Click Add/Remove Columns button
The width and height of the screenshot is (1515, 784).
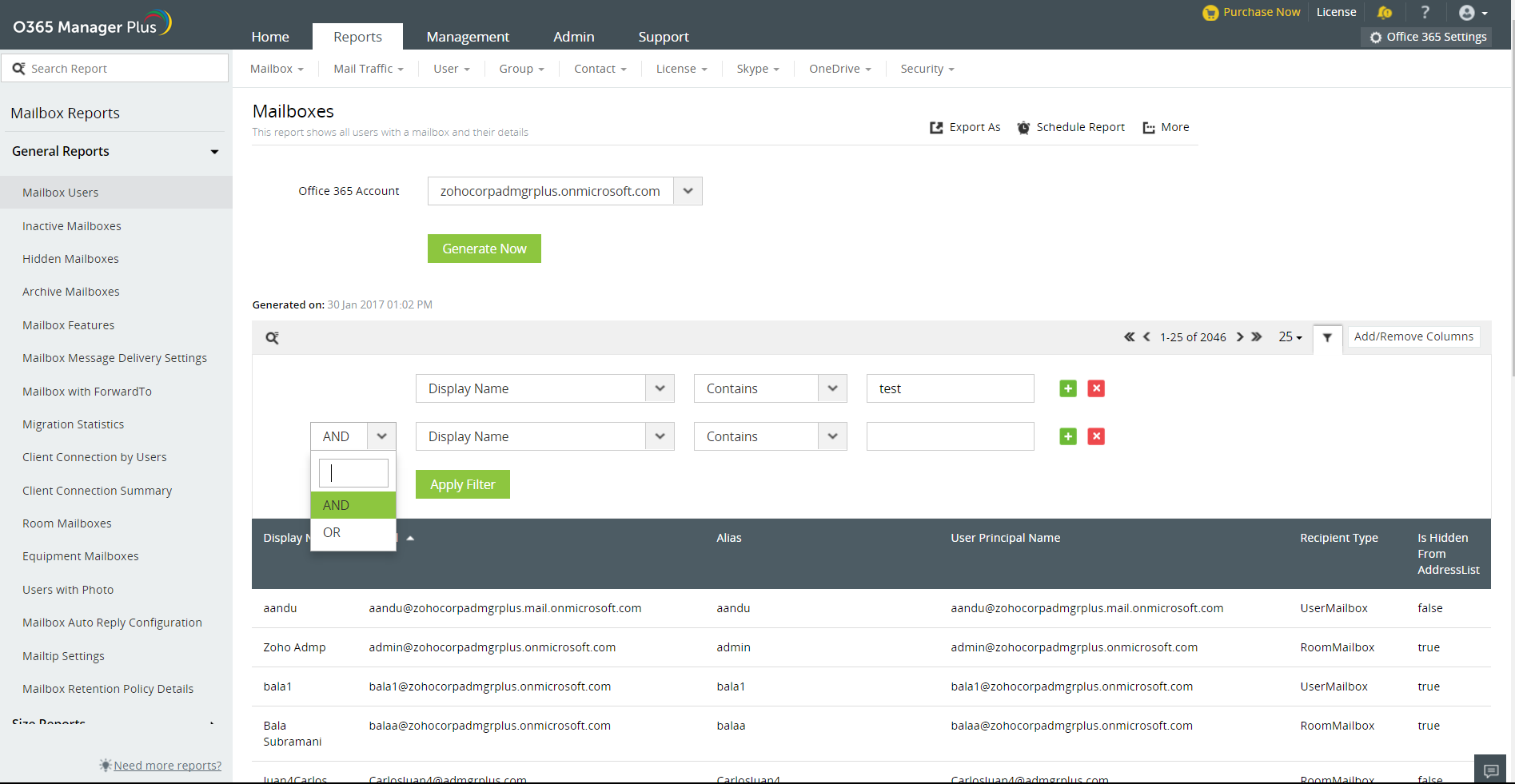coord(1413,337)
